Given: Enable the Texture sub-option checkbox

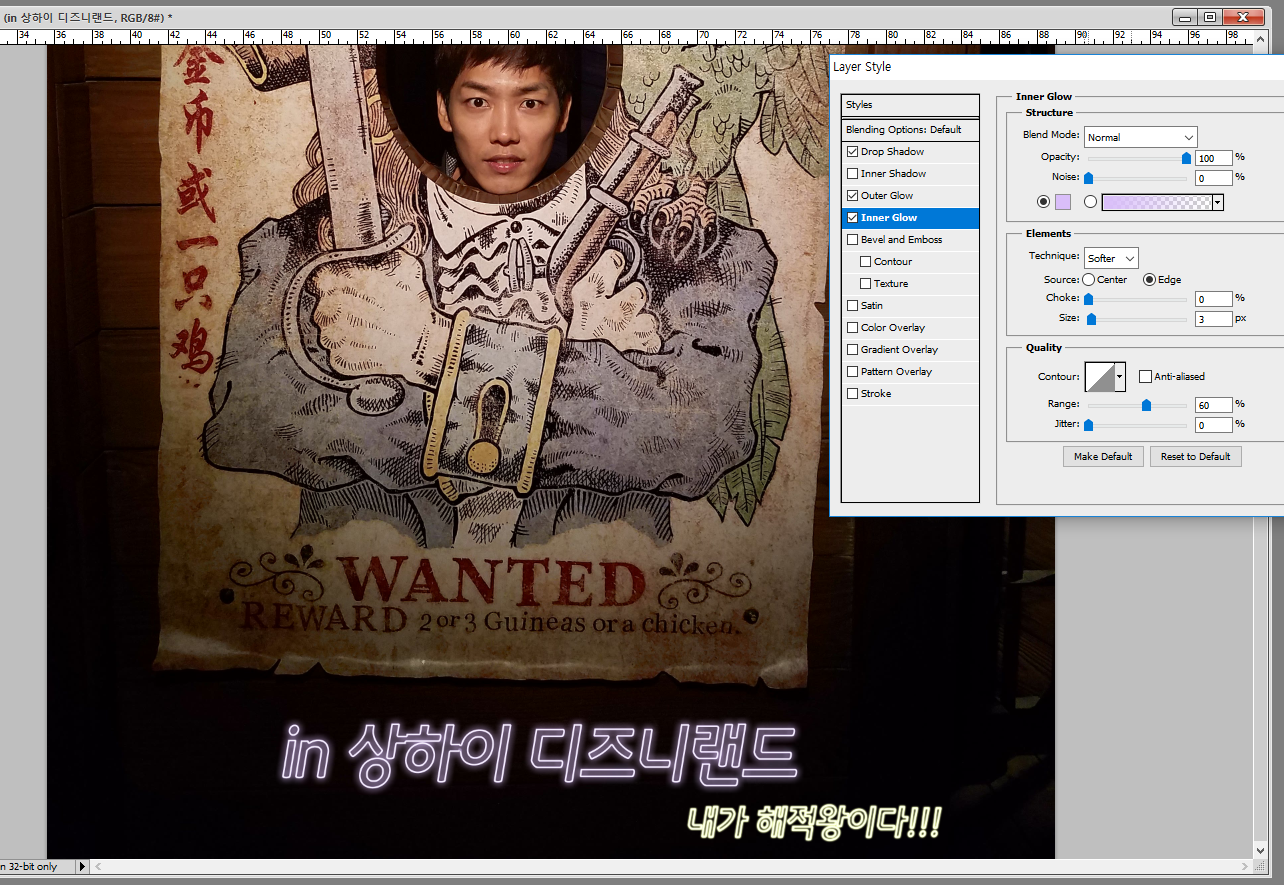Looking at the screenshot, I should [x=865, y=284].
